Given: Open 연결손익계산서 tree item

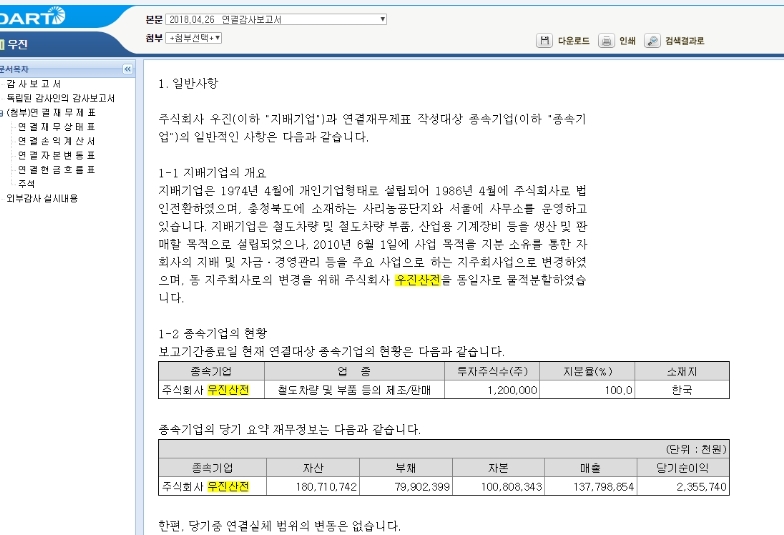Looking at the screenshot, I should [56, 141].
